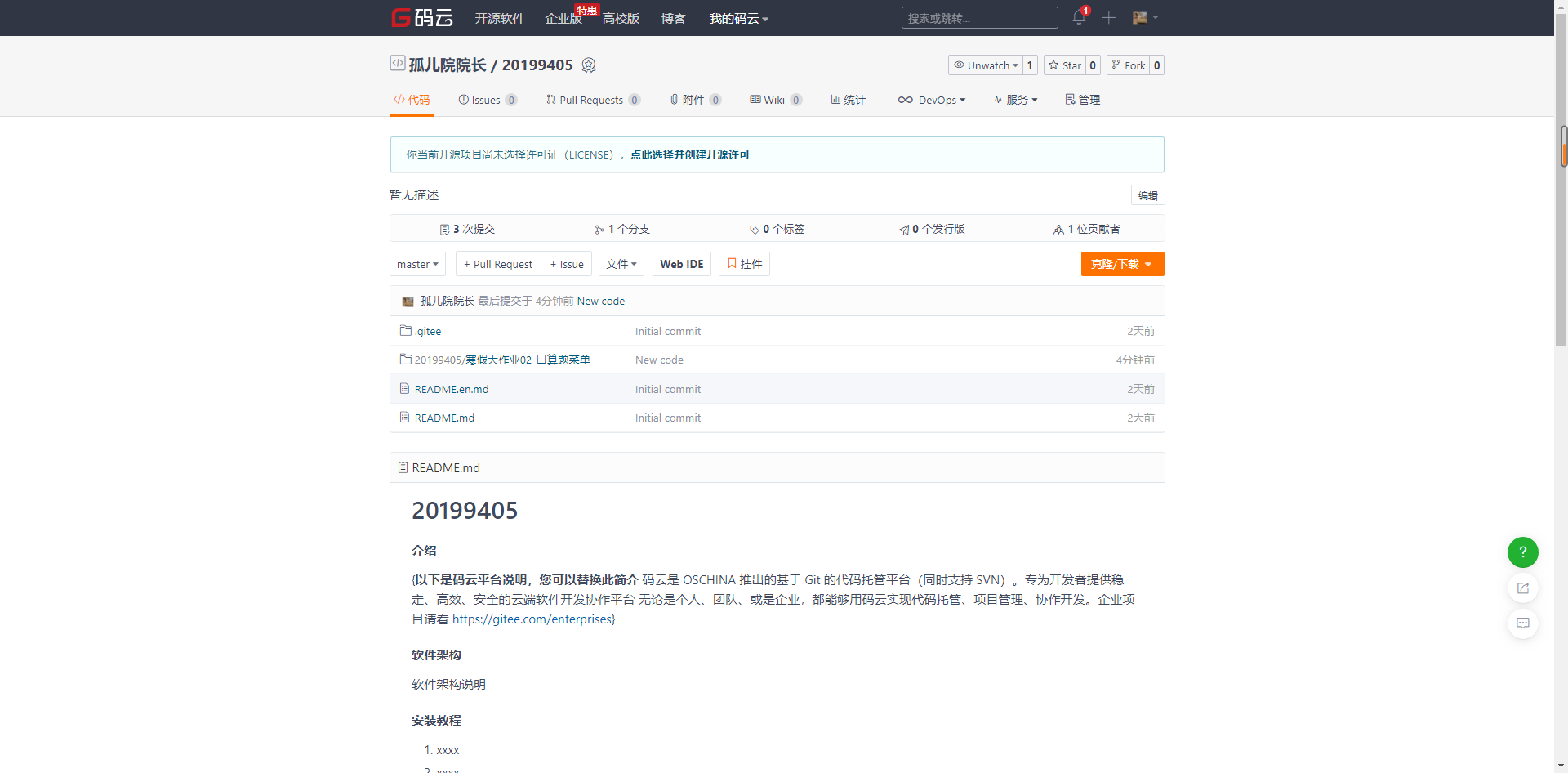1568x773 pixels.
Task: Click the README.en.md file icon
Action: (x=404, y=389)
